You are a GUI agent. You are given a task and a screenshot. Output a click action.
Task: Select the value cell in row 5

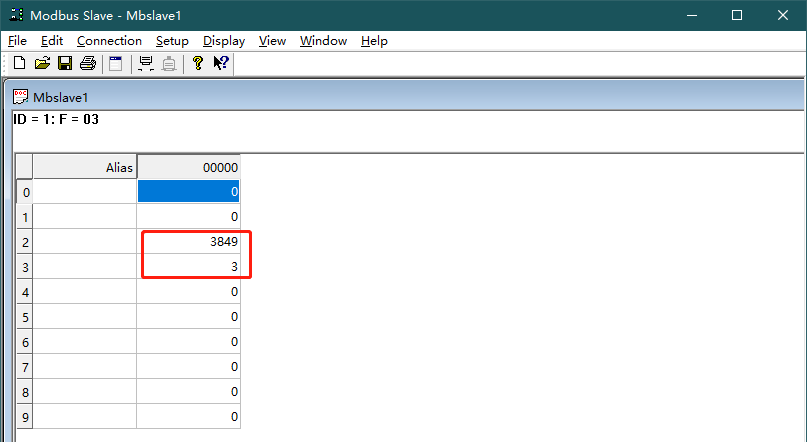(188, 317)
